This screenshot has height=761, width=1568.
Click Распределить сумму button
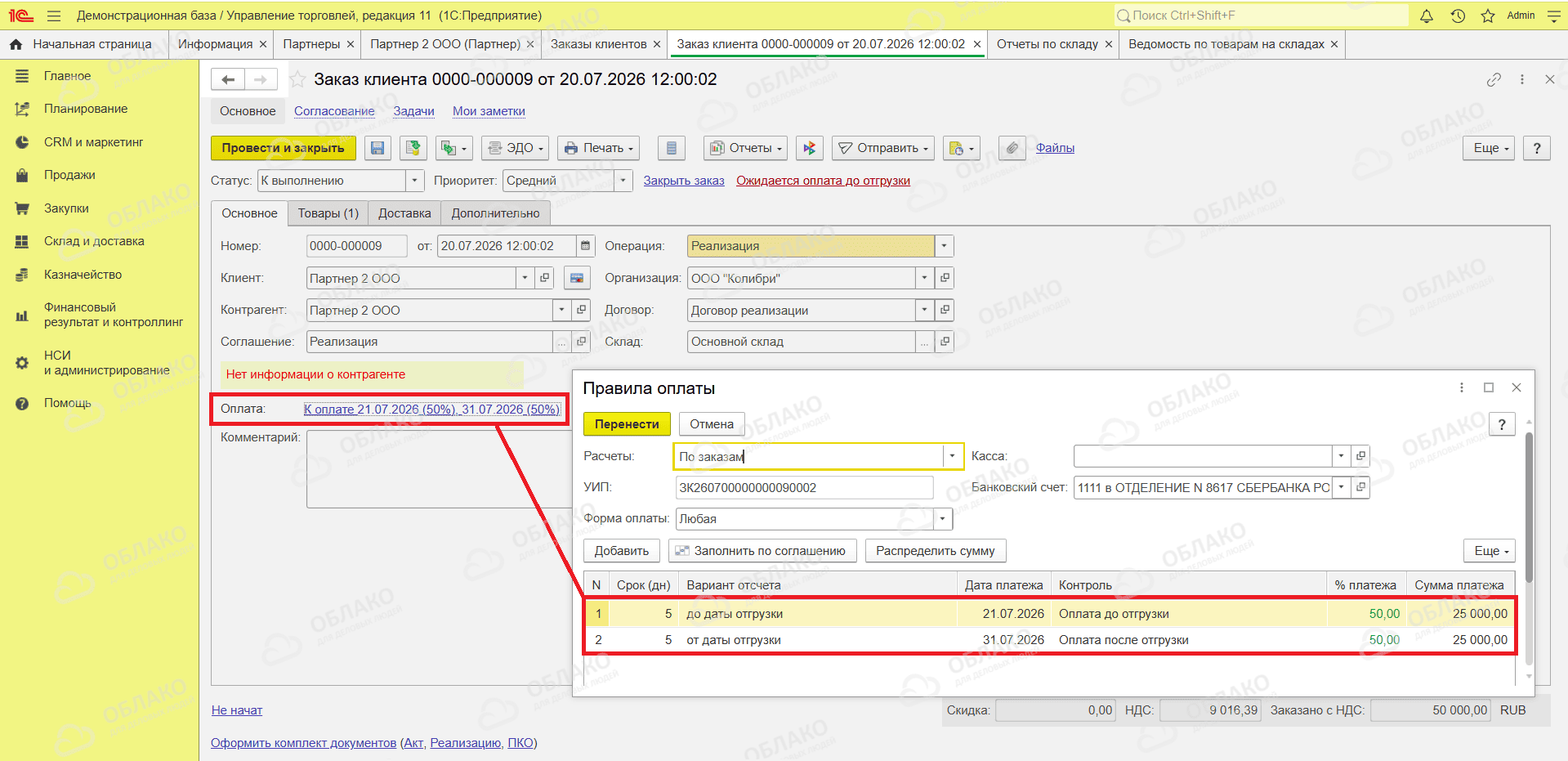(936, 551)
